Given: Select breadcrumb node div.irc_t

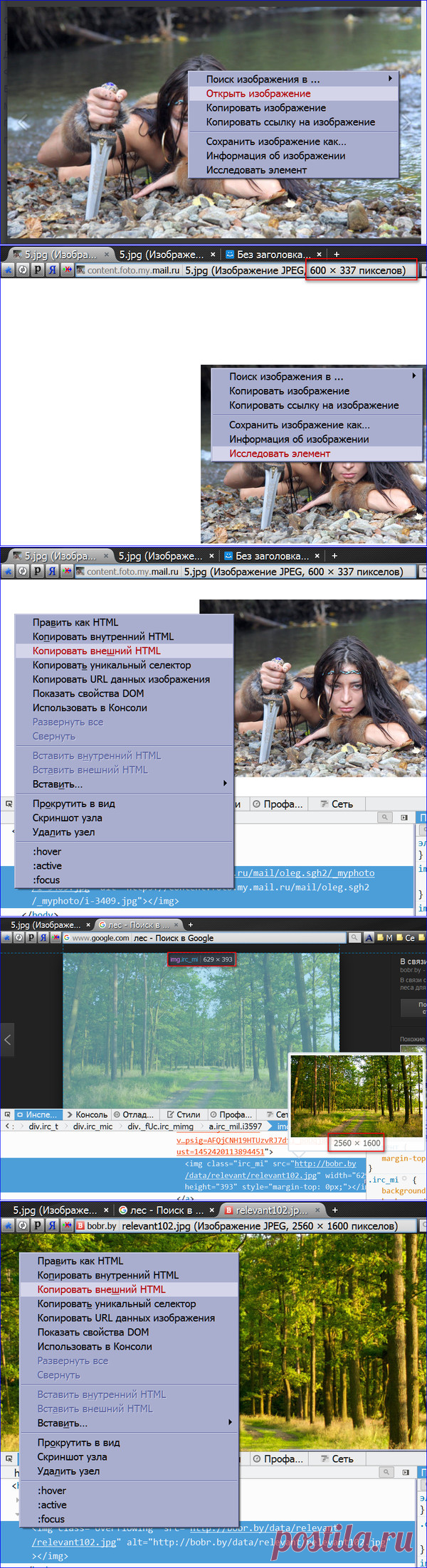Looking at the screenshot, I should coord(43,1126).
